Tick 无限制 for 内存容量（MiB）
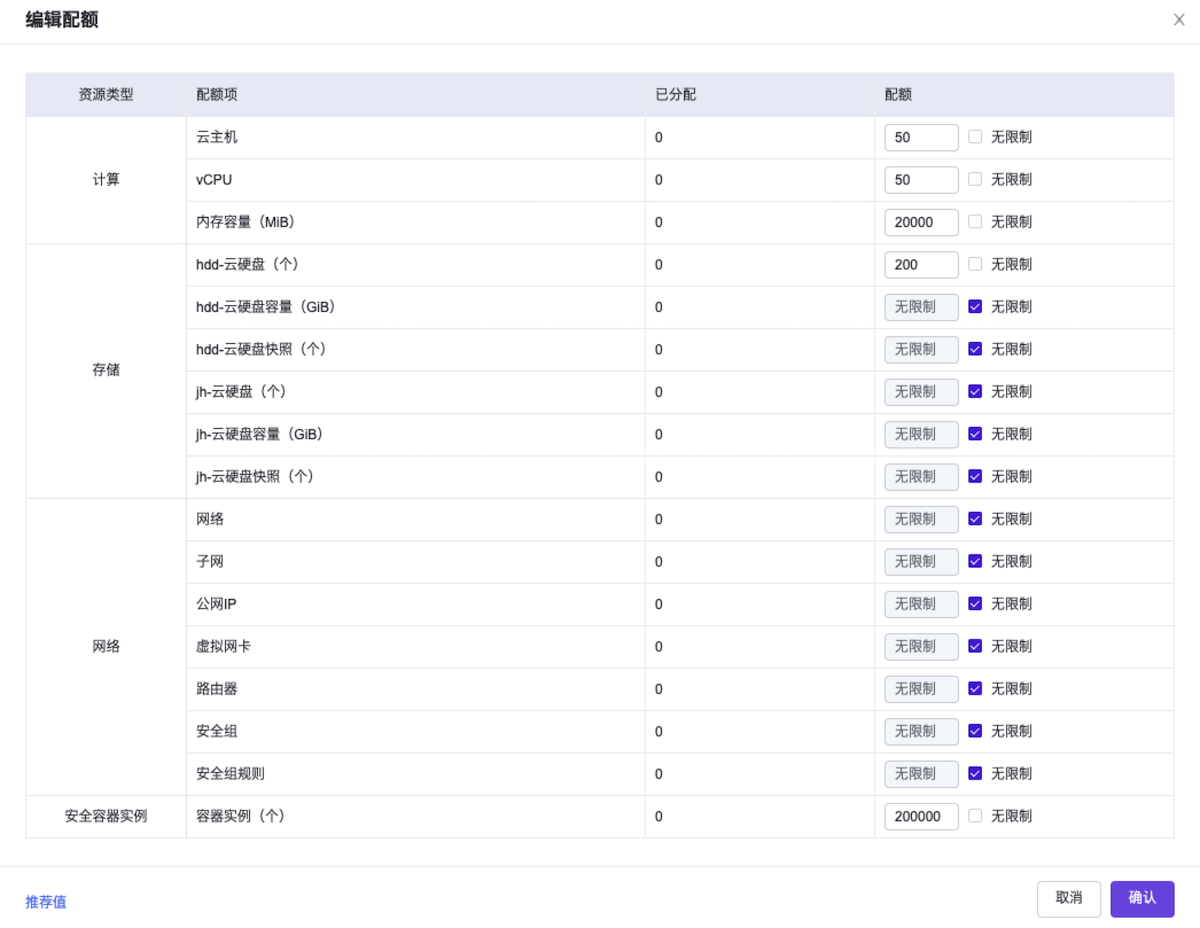 [975, 222]
